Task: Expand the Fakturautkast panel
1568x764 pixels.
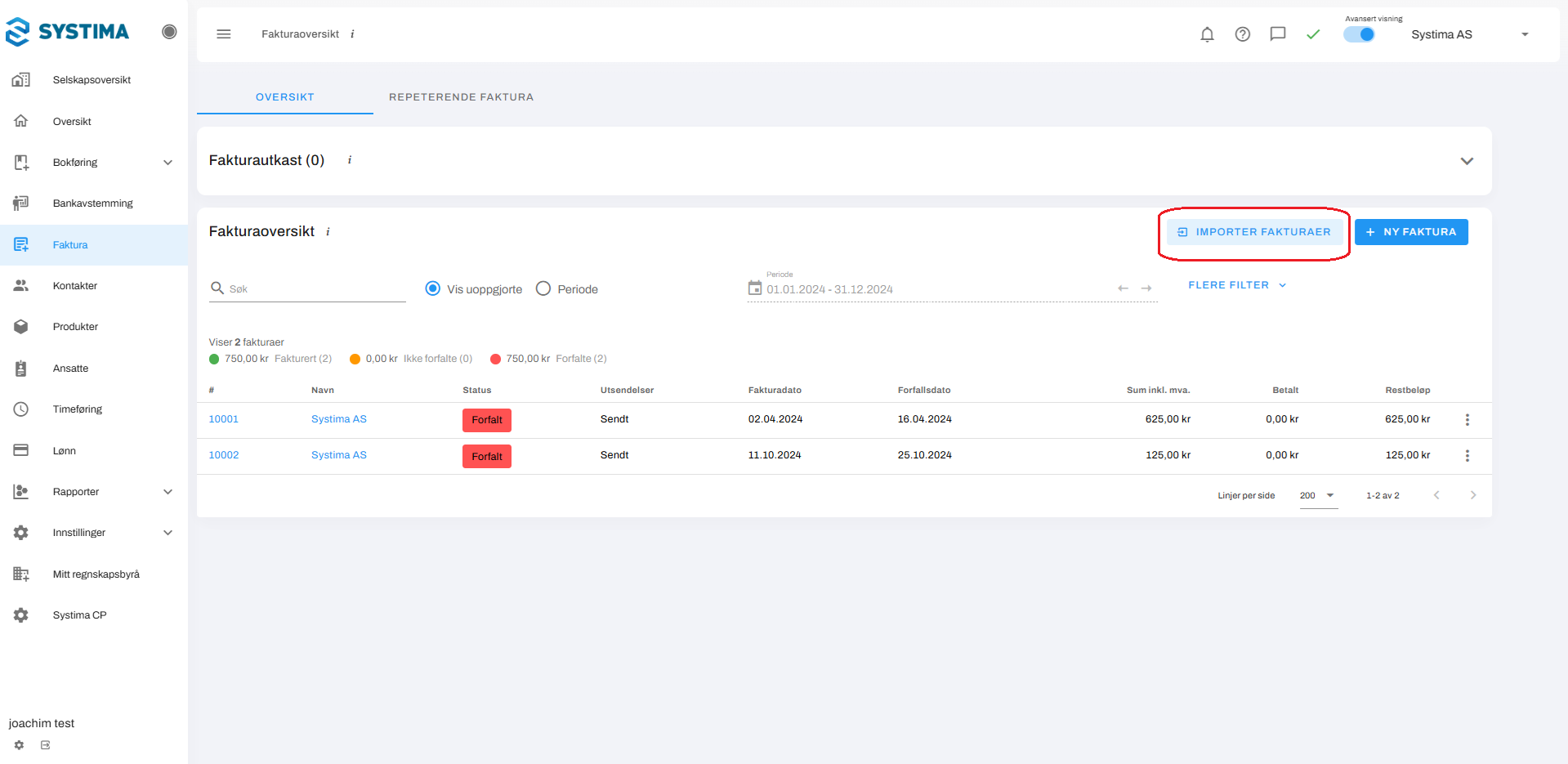Action: coord(1467,161)
